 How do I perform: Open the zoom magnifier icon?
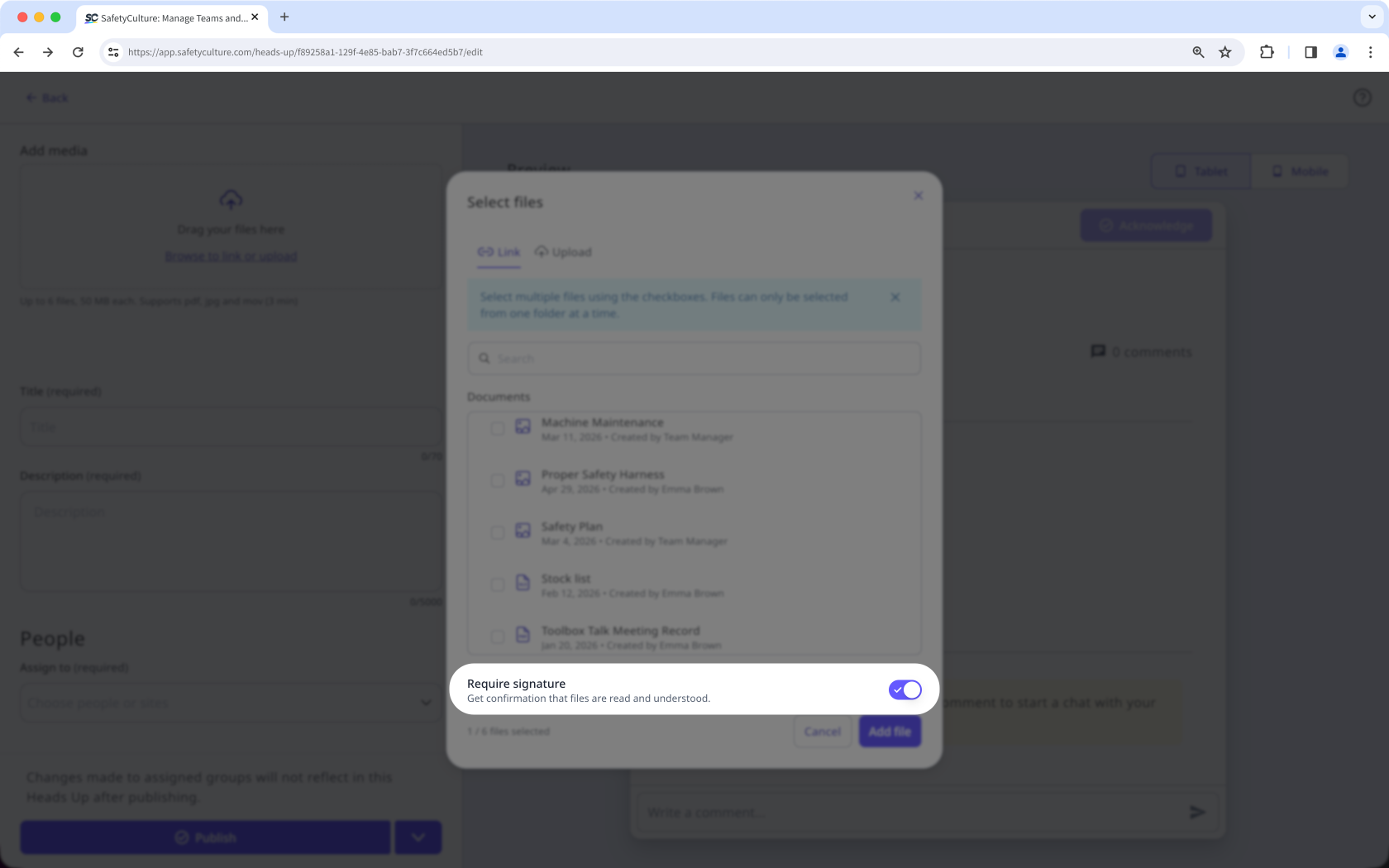(1198, 52)
